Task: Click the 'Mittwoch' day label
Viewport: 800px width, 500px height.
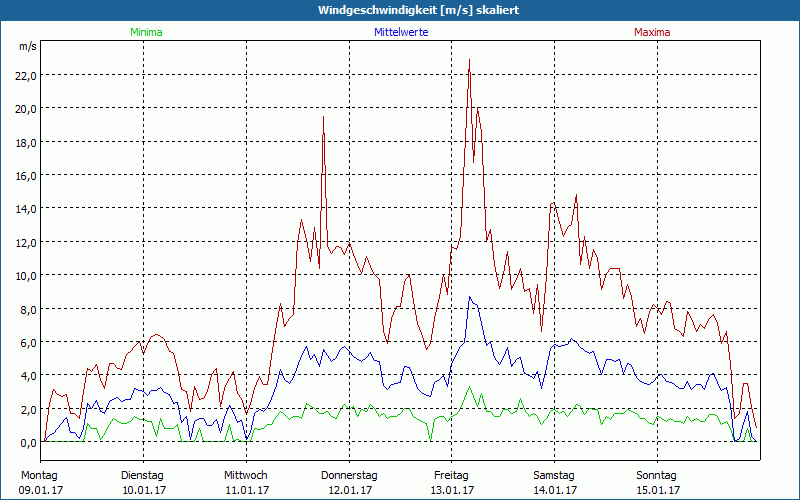Action: pyautogui.click(x=246, y=476)
